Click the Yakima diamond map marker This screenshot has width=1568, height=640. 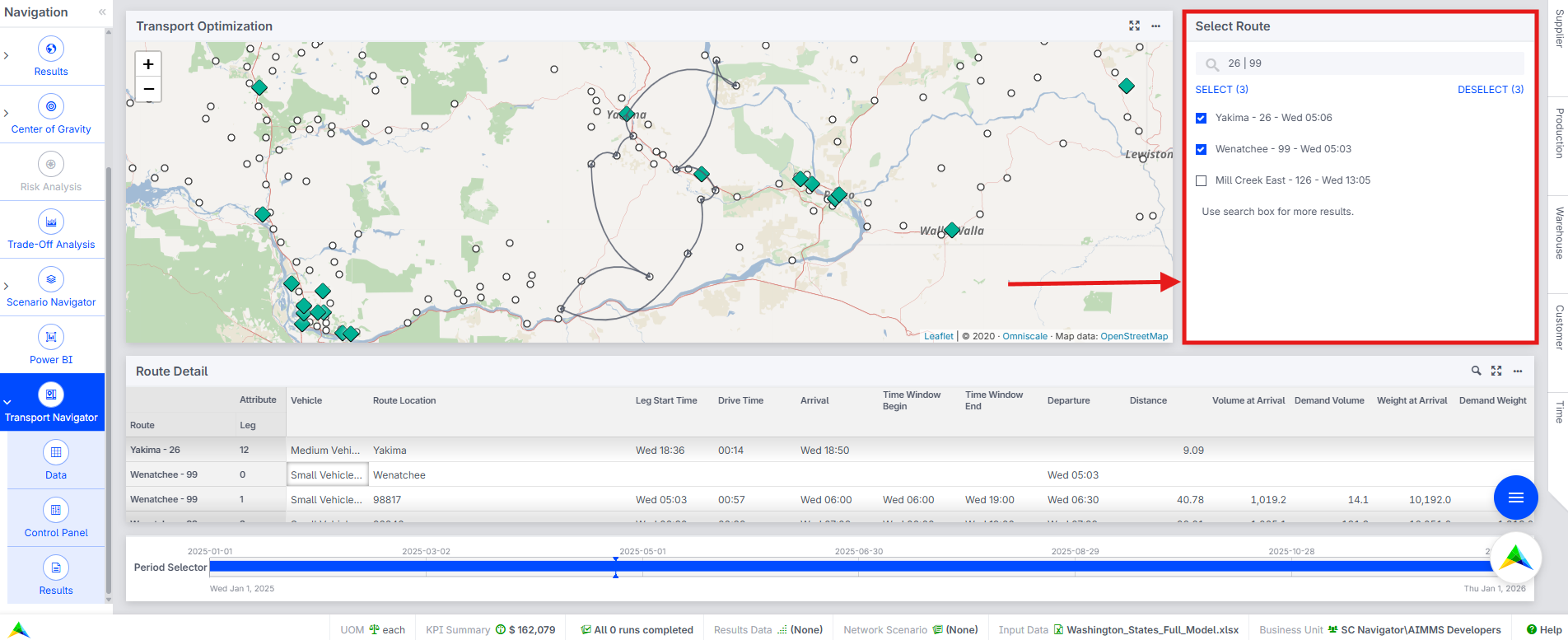pyautogui.click(x=627, y=114)
